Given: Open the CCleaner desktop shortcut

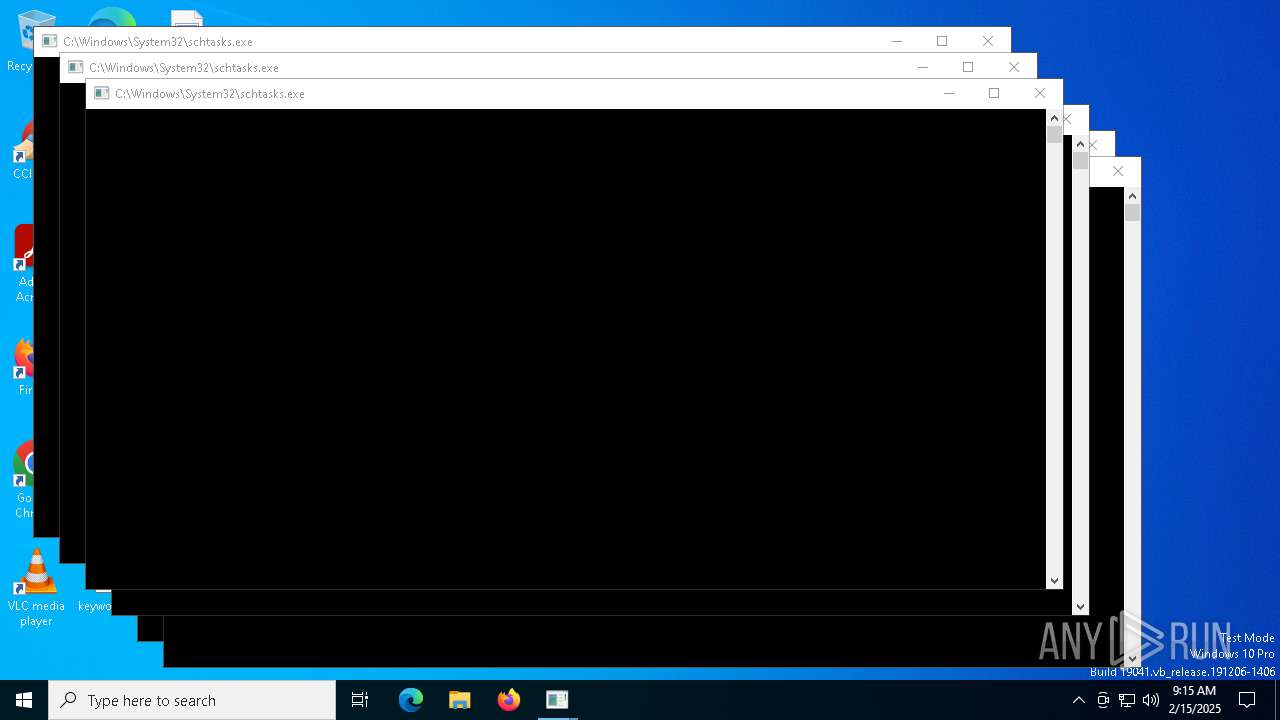Looking at the screenshot, I should click(x=23, y=151).
